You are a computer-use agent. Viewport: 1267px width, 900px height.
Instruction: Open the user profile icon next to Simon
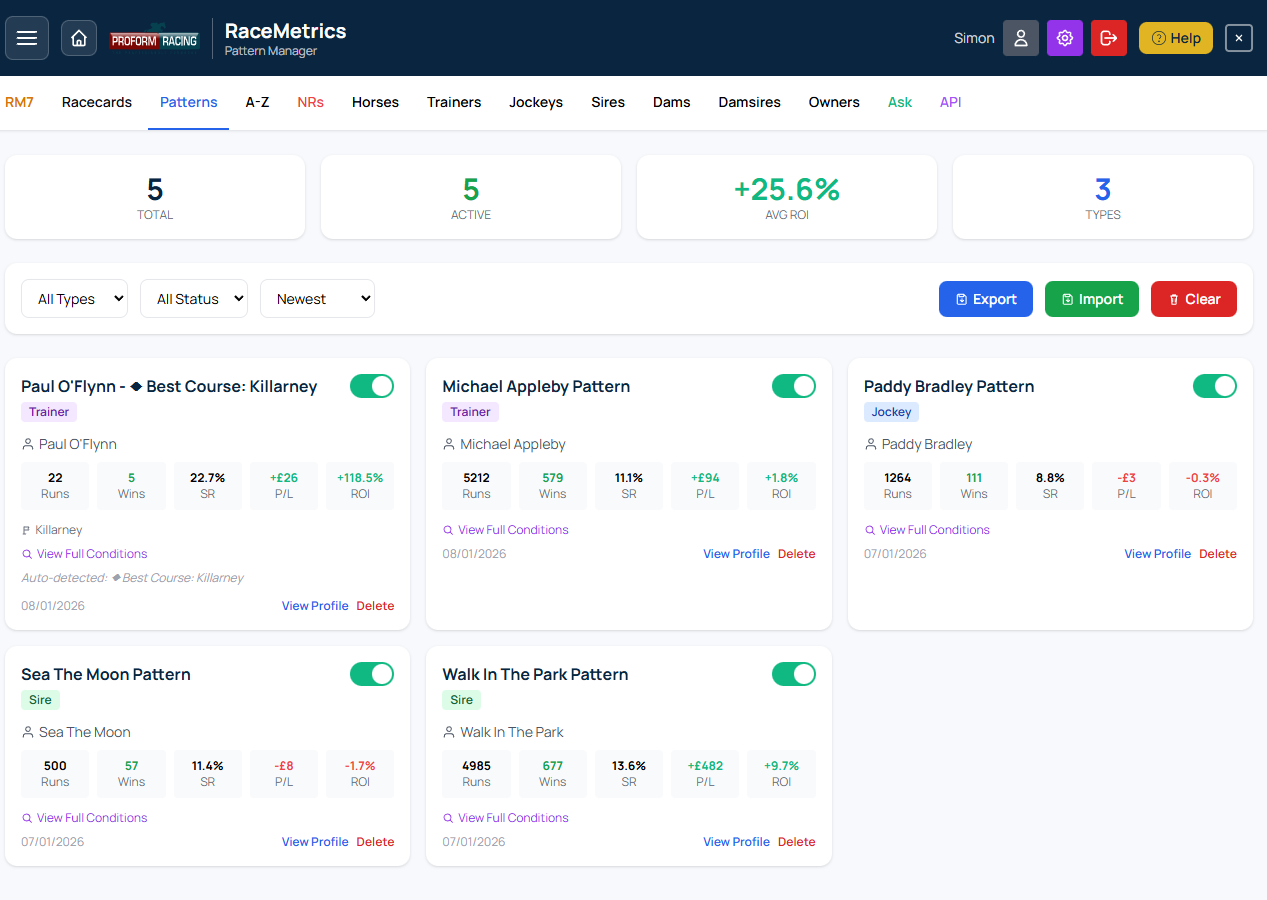point(1020,37)
